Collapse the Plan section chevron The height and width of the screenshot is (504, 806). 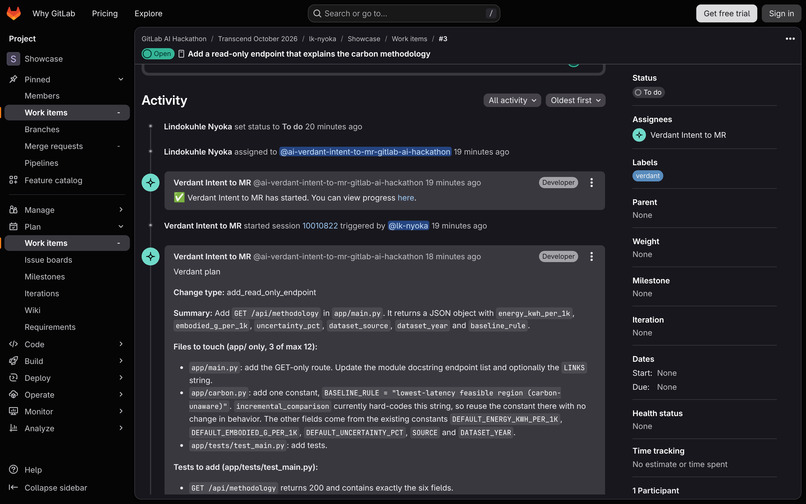tap(121, 226)
